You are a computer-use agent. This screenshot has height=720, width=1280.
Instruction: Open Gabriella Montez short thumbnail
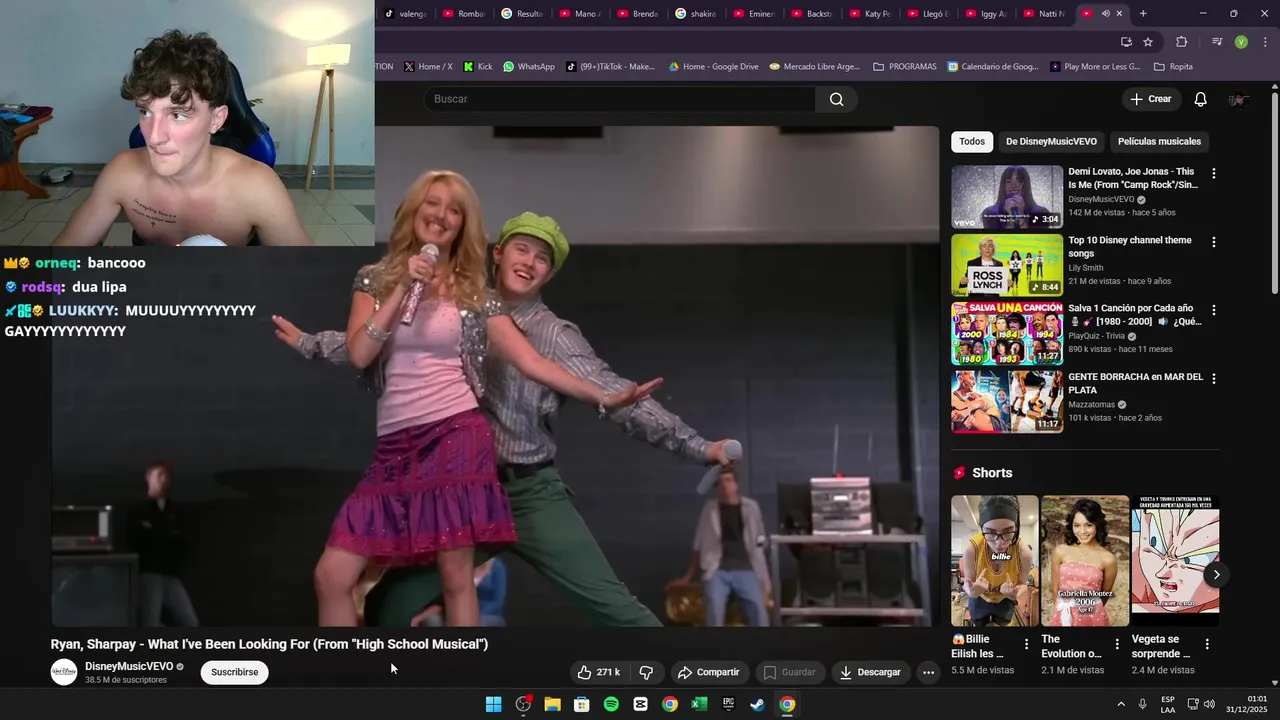tap(1085, 561)
